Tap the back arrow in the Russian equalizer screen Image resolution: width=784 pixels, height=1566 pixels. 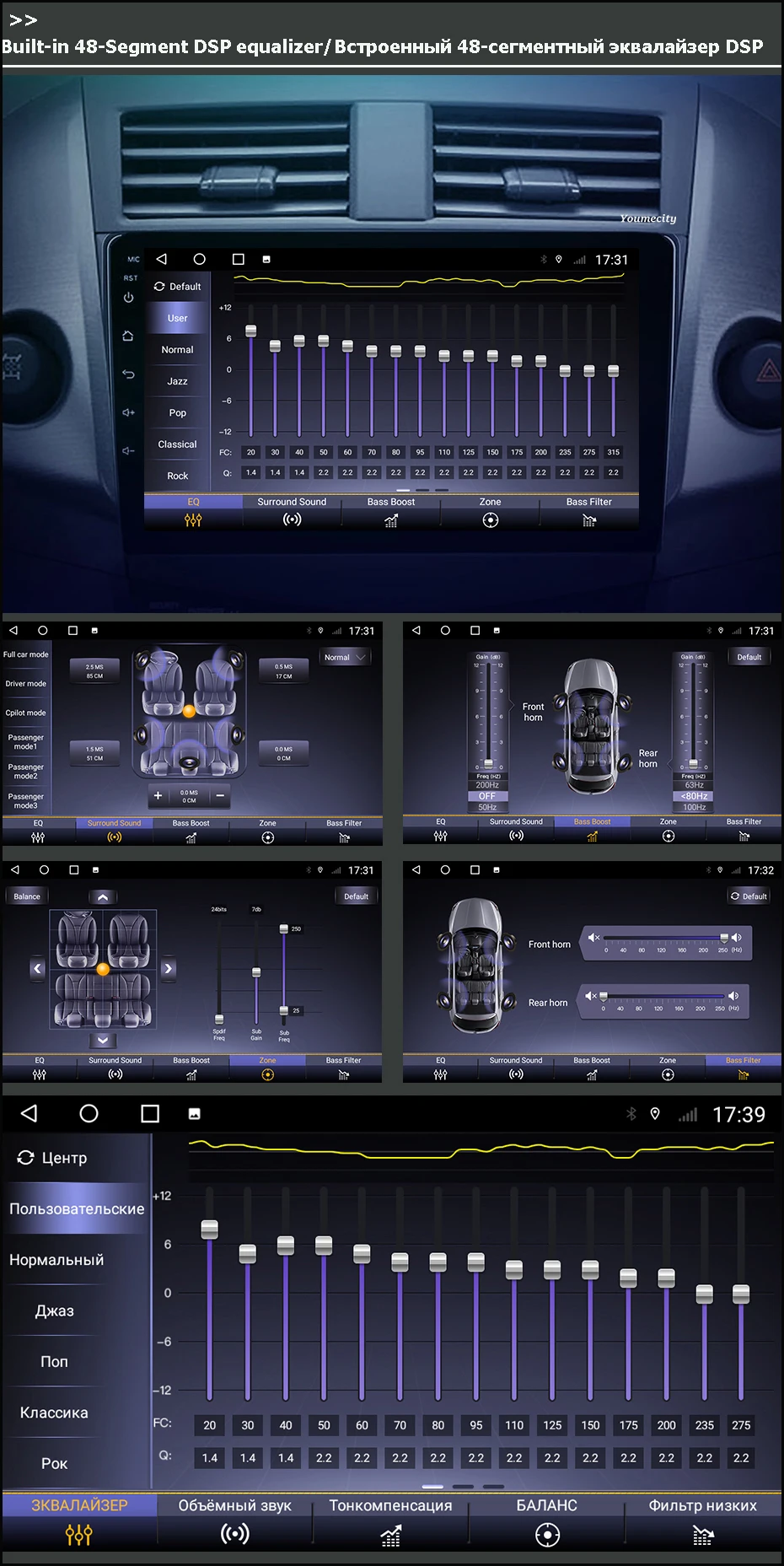click(29, 1113)
